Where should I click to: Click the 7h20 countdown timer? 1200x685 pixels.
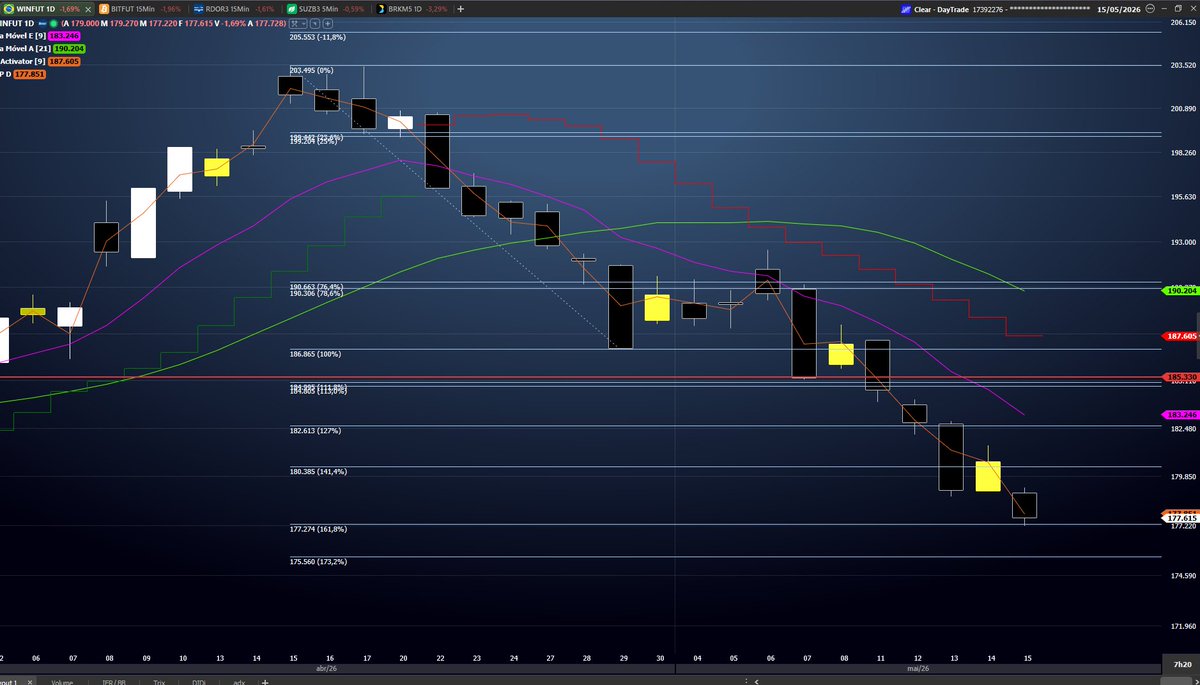[x=1181, y=664]
